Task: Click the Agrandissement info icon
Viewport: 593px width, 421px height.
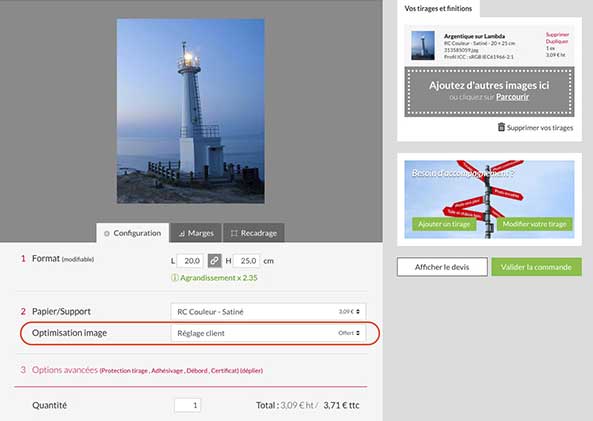Action: (174, 278)
